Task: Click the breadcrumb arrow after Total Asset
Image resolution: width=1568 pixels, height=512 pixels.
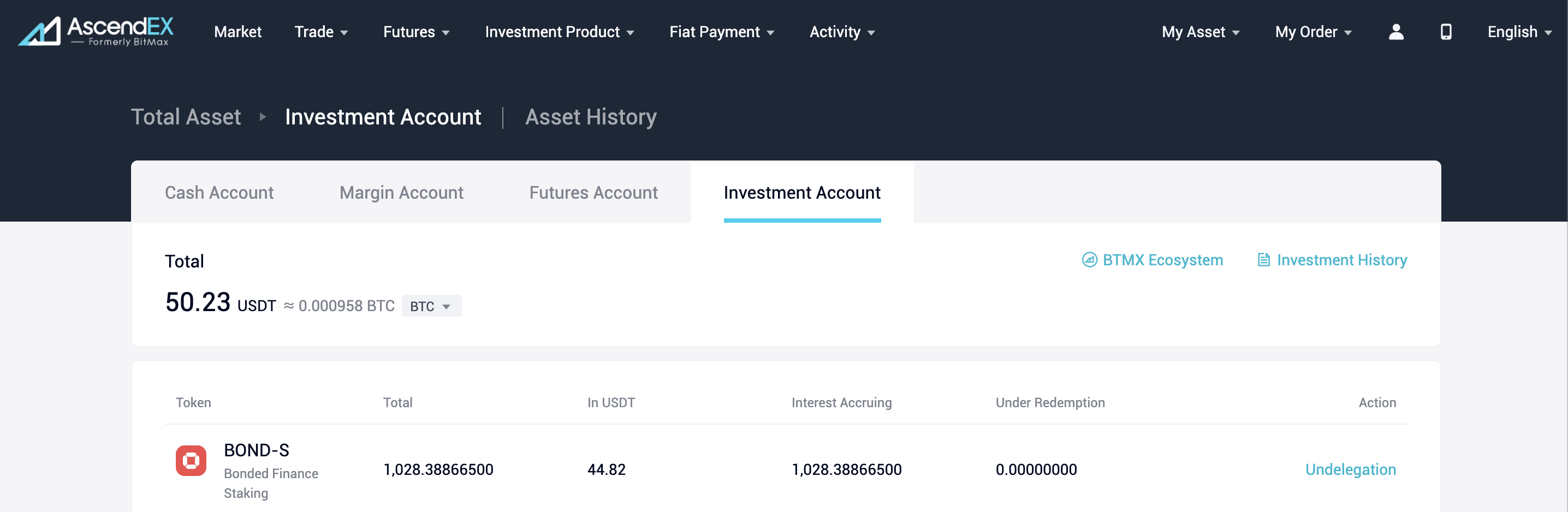Action: [263, 117]
